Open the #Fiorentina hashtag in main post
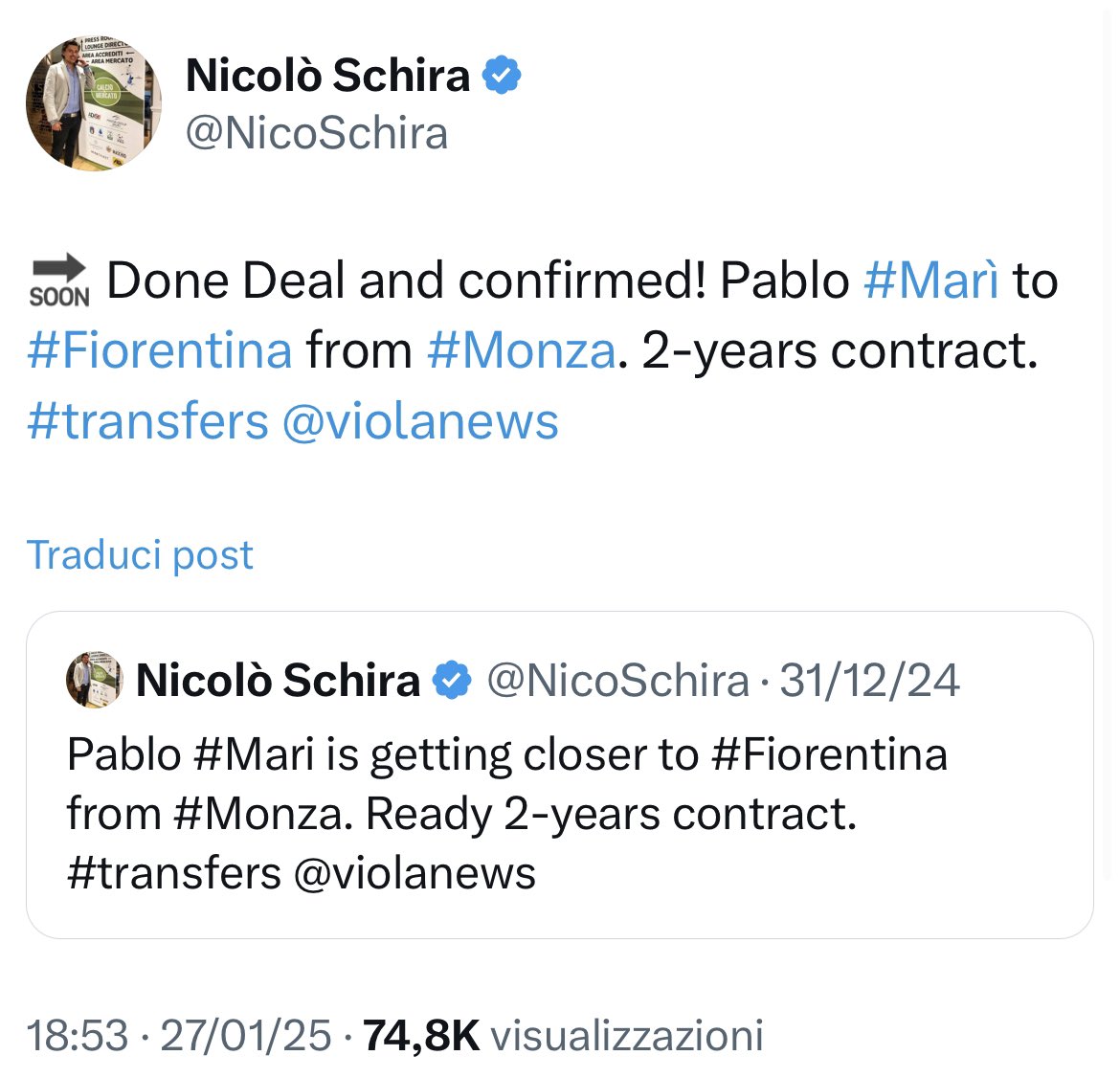The width and height of the screenshot is (1120, 1078). 160,350
